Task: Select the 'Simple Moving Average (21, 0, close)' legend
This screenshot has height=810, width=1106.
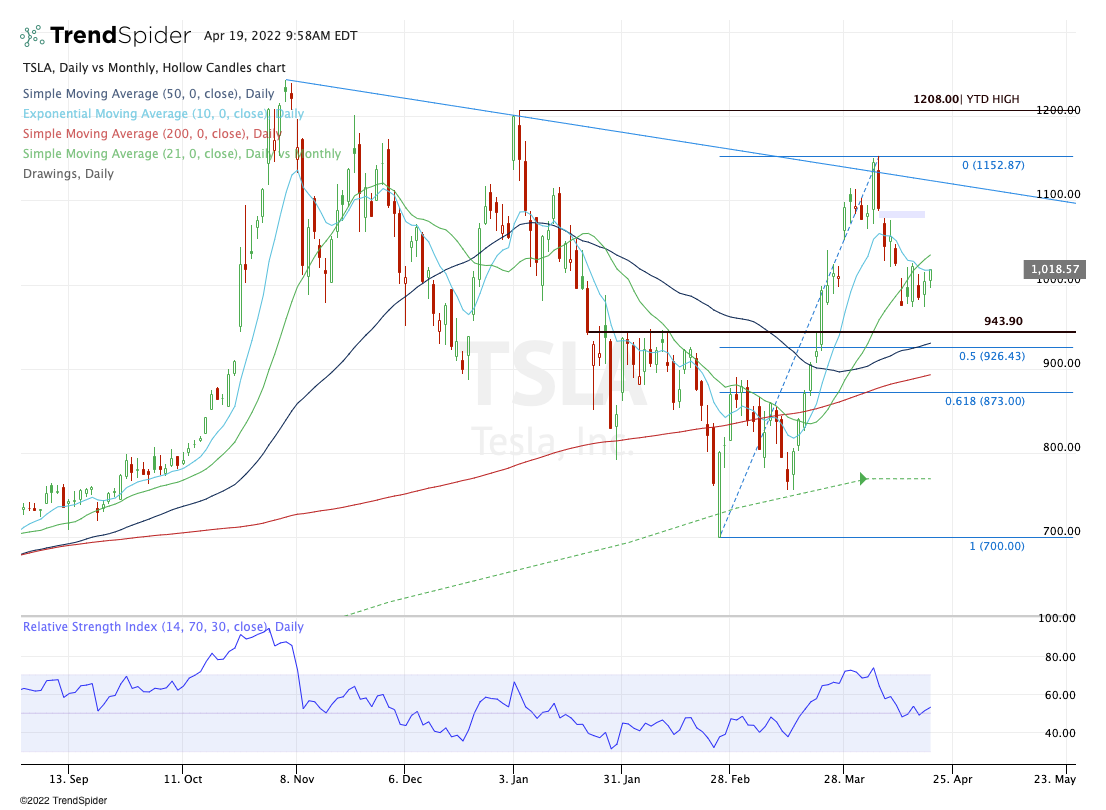Action: 181,154
